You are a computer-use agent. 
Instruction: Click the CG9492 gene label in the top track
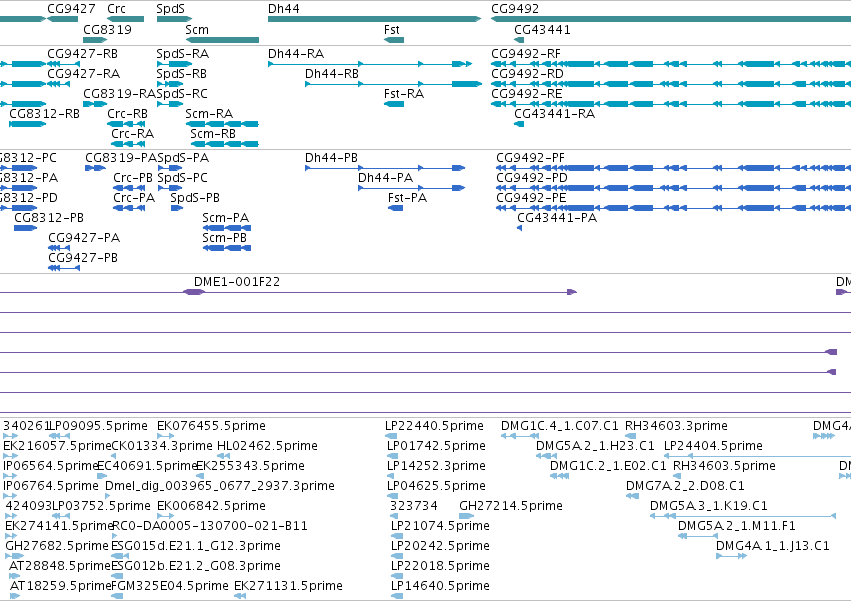click(515, 9)
